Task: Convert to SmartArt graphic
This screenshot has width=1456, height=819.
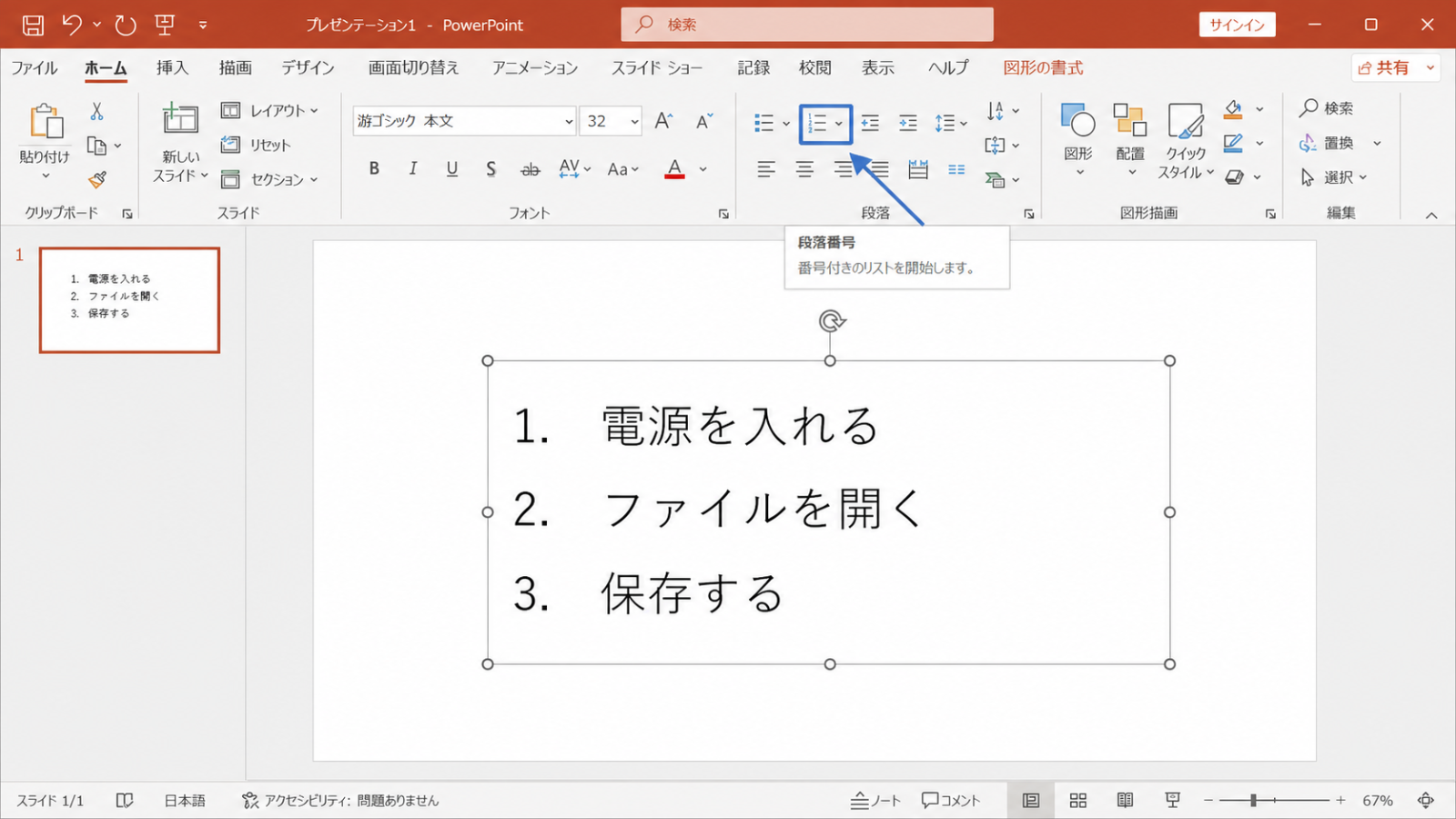Action: click(x=1002, y=180)
